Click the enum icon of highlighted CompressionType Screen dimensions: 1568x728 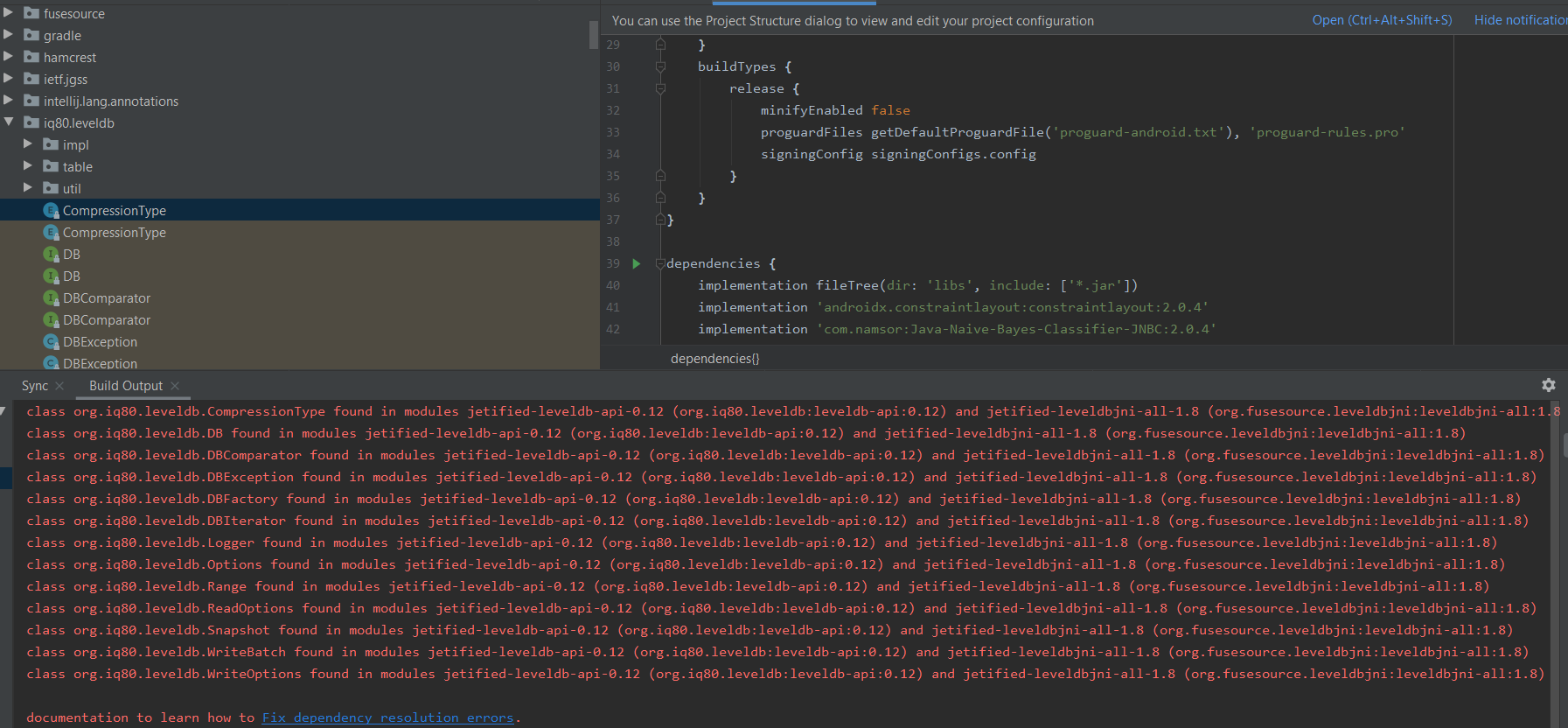(x=51, y=210)
